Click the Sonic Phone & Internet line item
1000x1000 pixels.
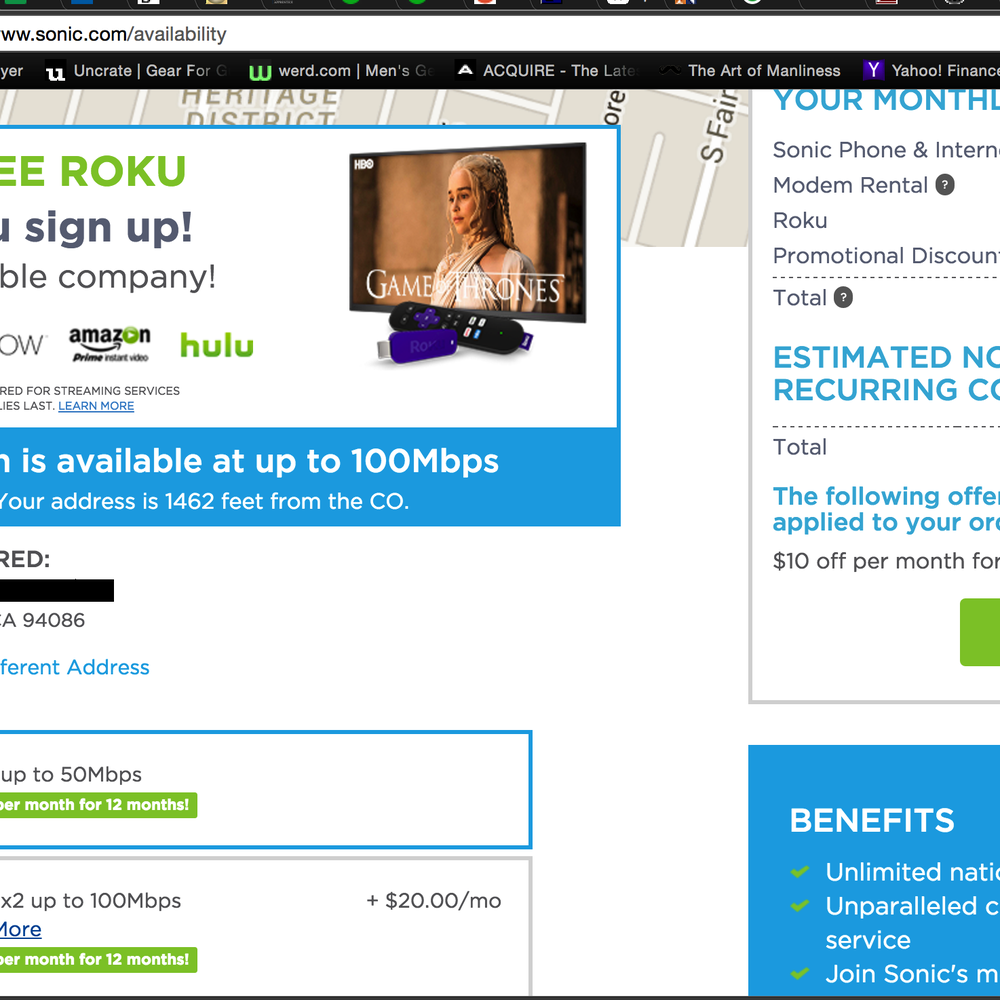click(886, 150)
